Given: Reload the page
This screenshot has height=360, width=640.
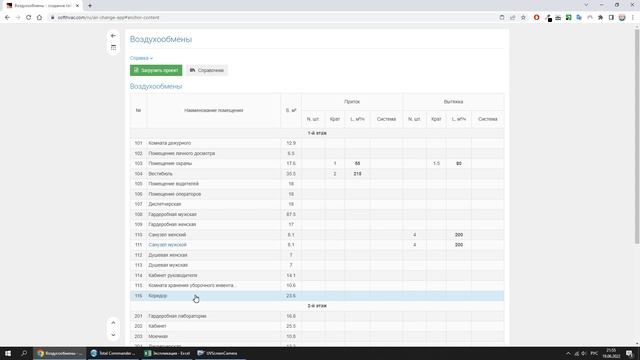Looking at the screenshot, I should 29,18.
